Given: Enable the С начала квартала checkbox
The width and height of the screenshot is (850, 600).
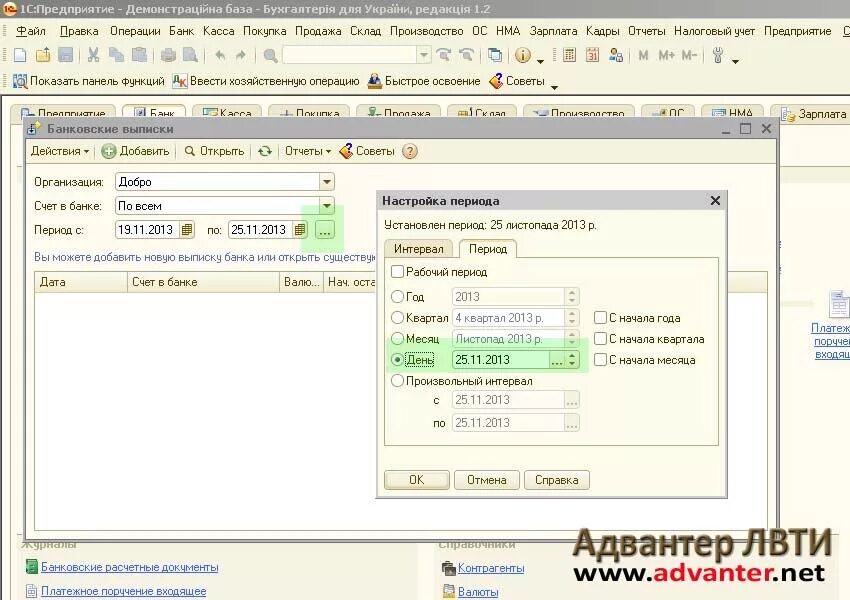Looking at the screenshot, I should tap(600, 339).
